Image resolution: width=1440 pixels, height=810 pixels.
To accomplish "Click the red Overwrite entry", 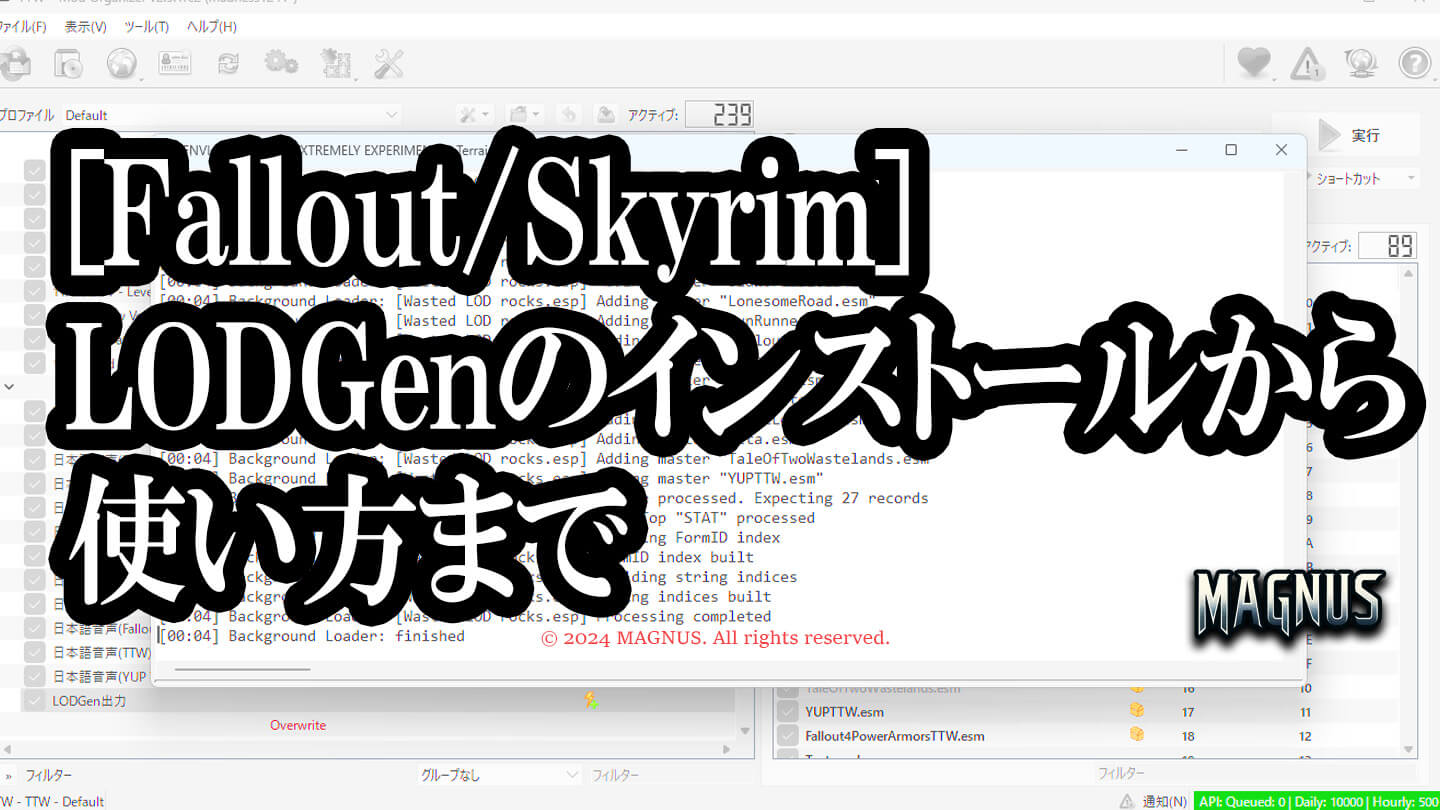I will click(298, 725).
